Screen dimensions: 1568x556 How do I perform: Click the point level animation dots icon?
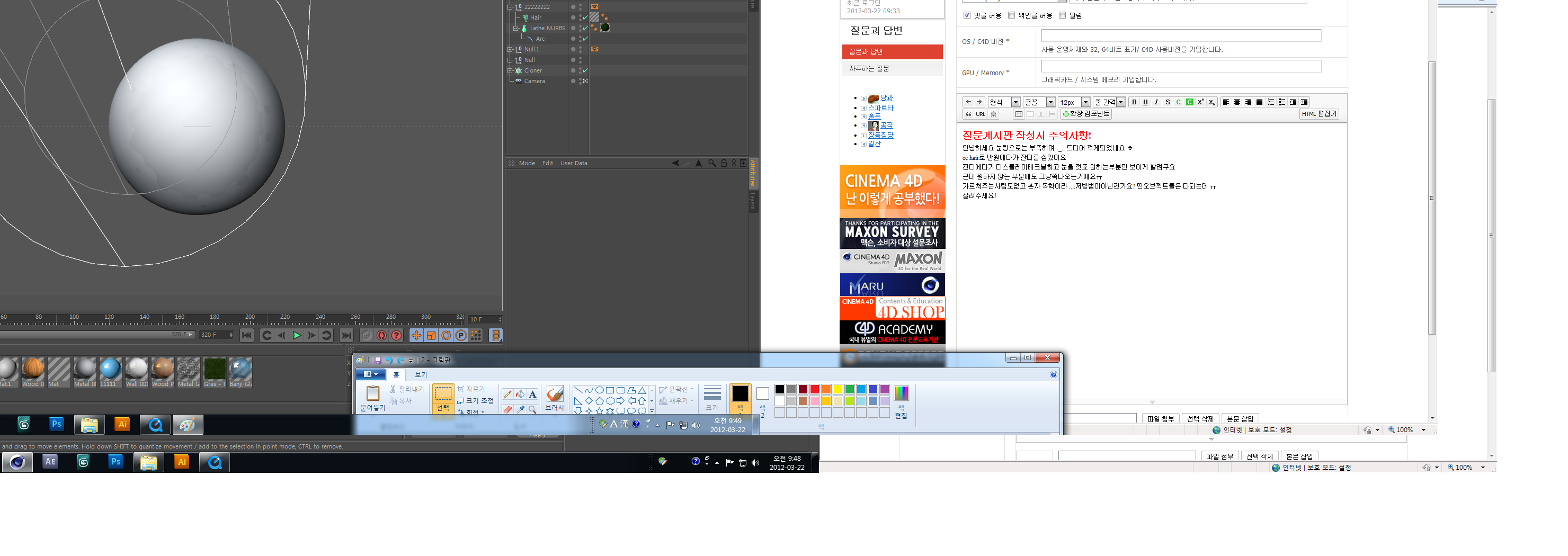pyautogui.click(x=476, y=335)
